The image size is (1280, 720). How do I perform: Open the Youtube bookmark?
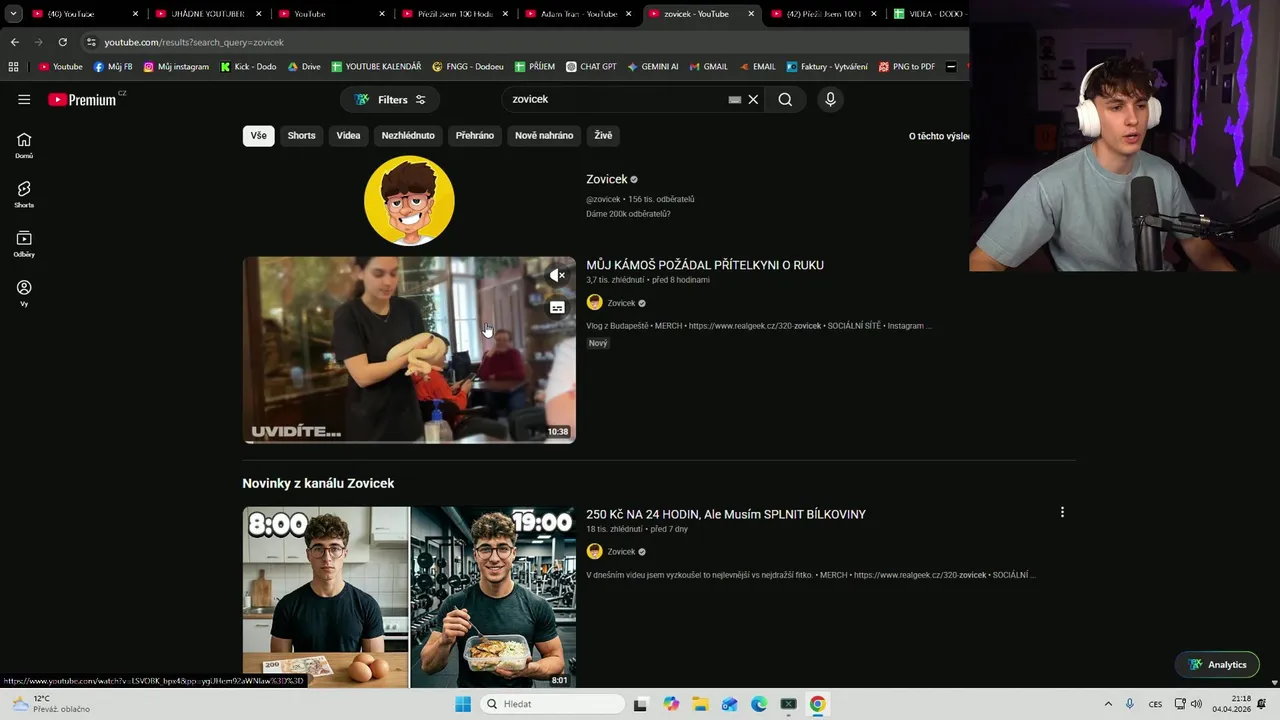pos(61,67)
